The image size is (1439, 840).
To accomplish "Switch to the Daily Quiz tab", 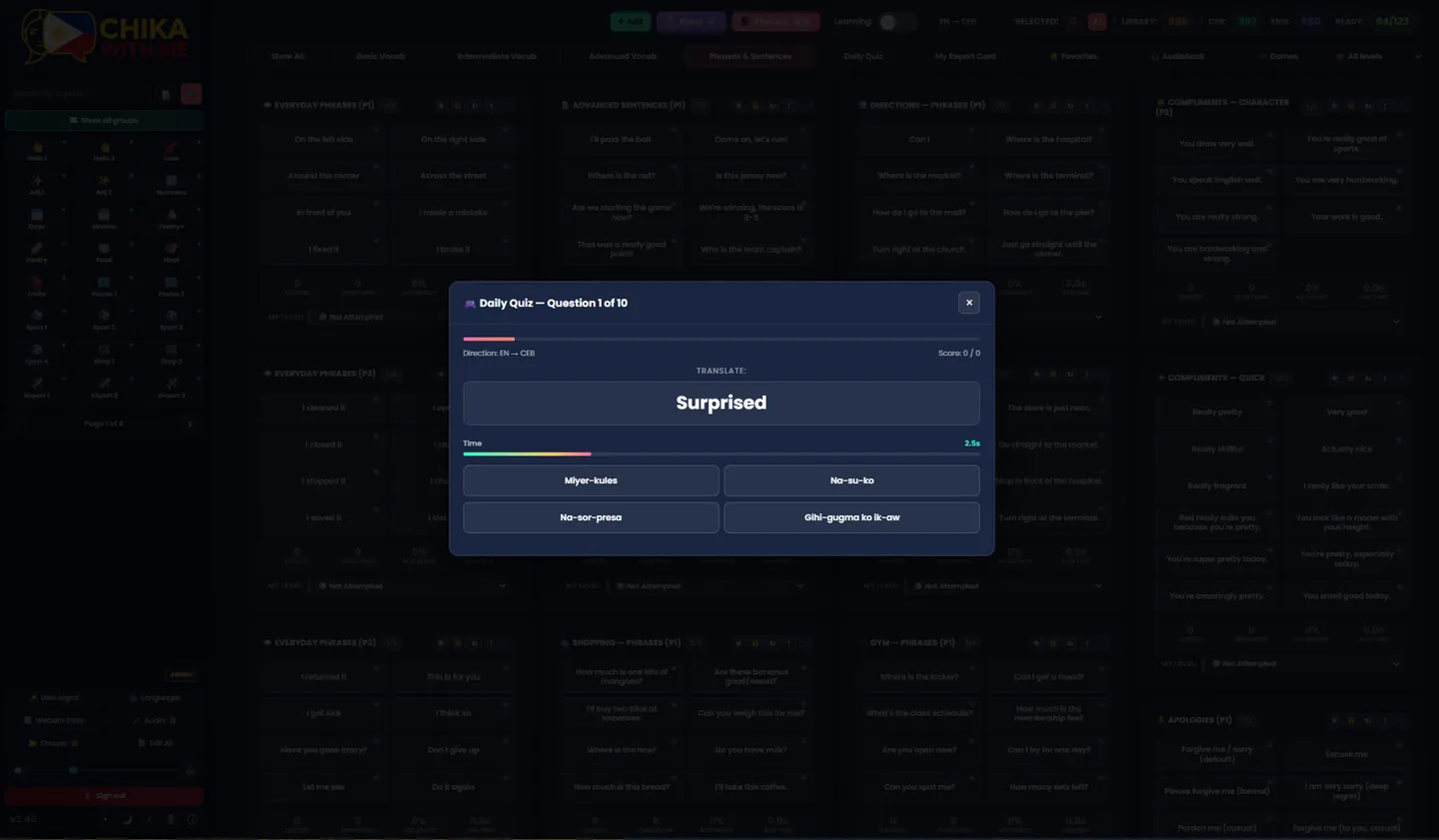I will (862, 56).
